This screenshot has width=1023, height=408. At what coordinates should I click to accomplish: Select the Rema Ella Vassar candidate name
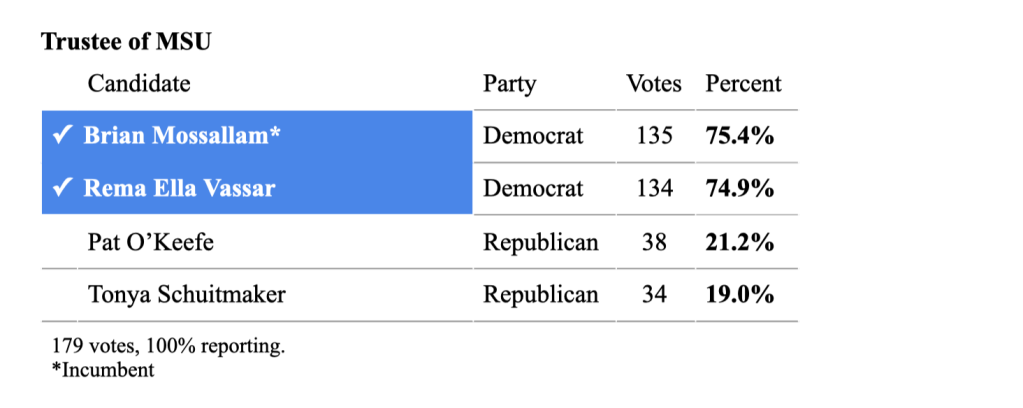(179, 188)
